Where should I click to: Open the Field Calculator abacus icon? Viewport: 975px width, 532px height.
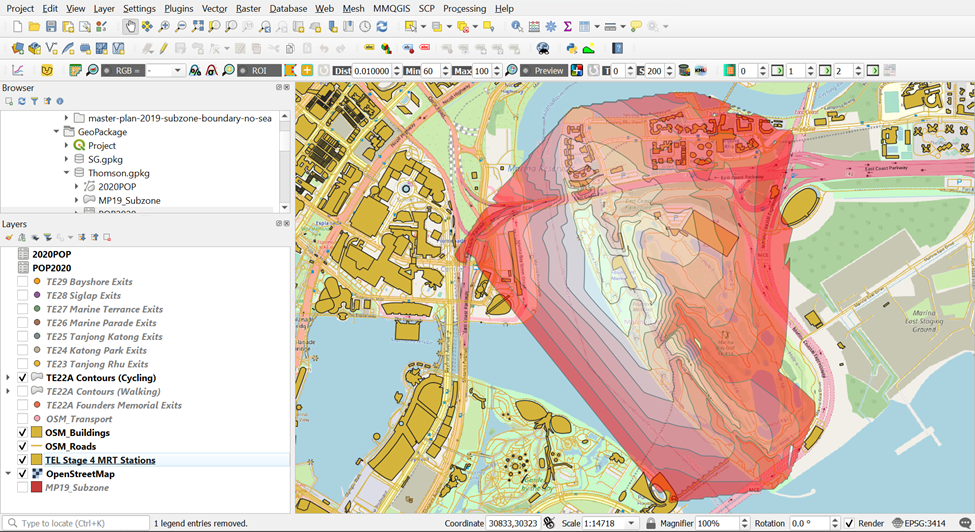point(533,27)
